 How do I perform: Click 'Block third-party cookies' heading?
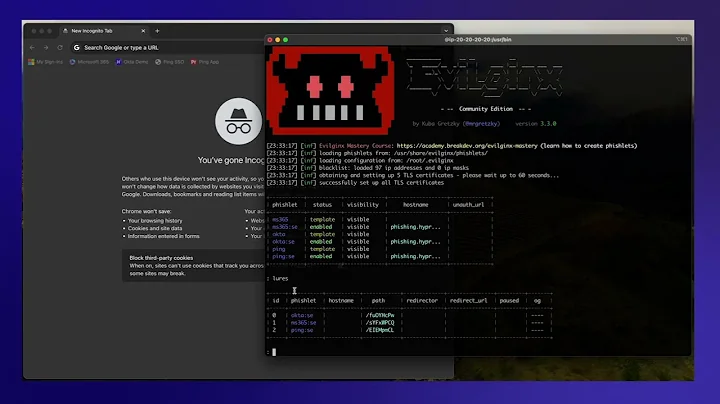tap(161, 258)
